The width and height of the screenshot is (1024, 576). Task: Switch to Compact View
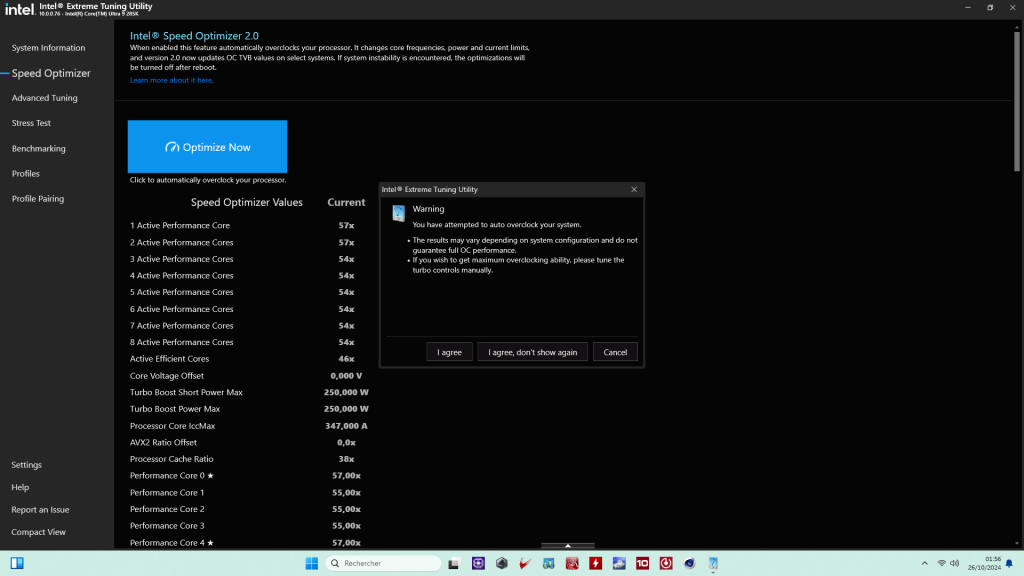[39, 532]
